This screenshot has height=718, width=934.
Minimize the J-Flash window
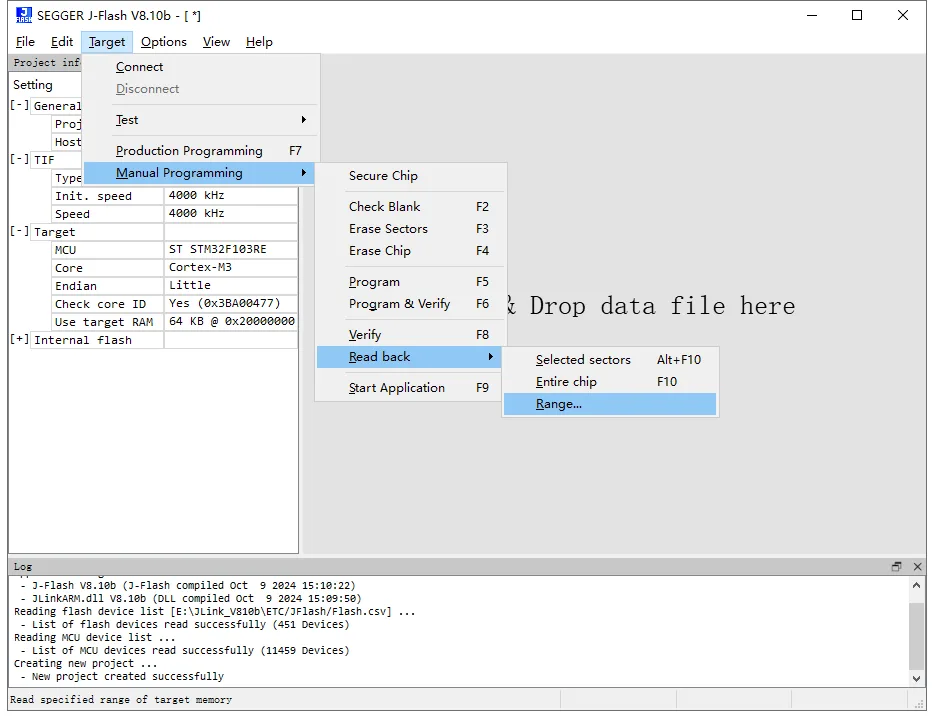(812, 15)
